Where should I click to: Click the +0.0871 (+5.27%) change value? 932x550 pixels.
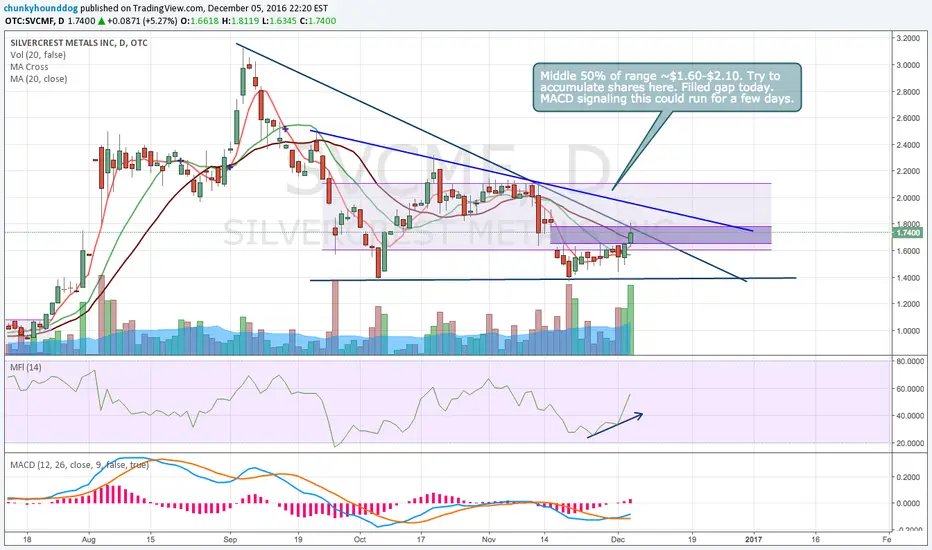[x=141, y=21]
